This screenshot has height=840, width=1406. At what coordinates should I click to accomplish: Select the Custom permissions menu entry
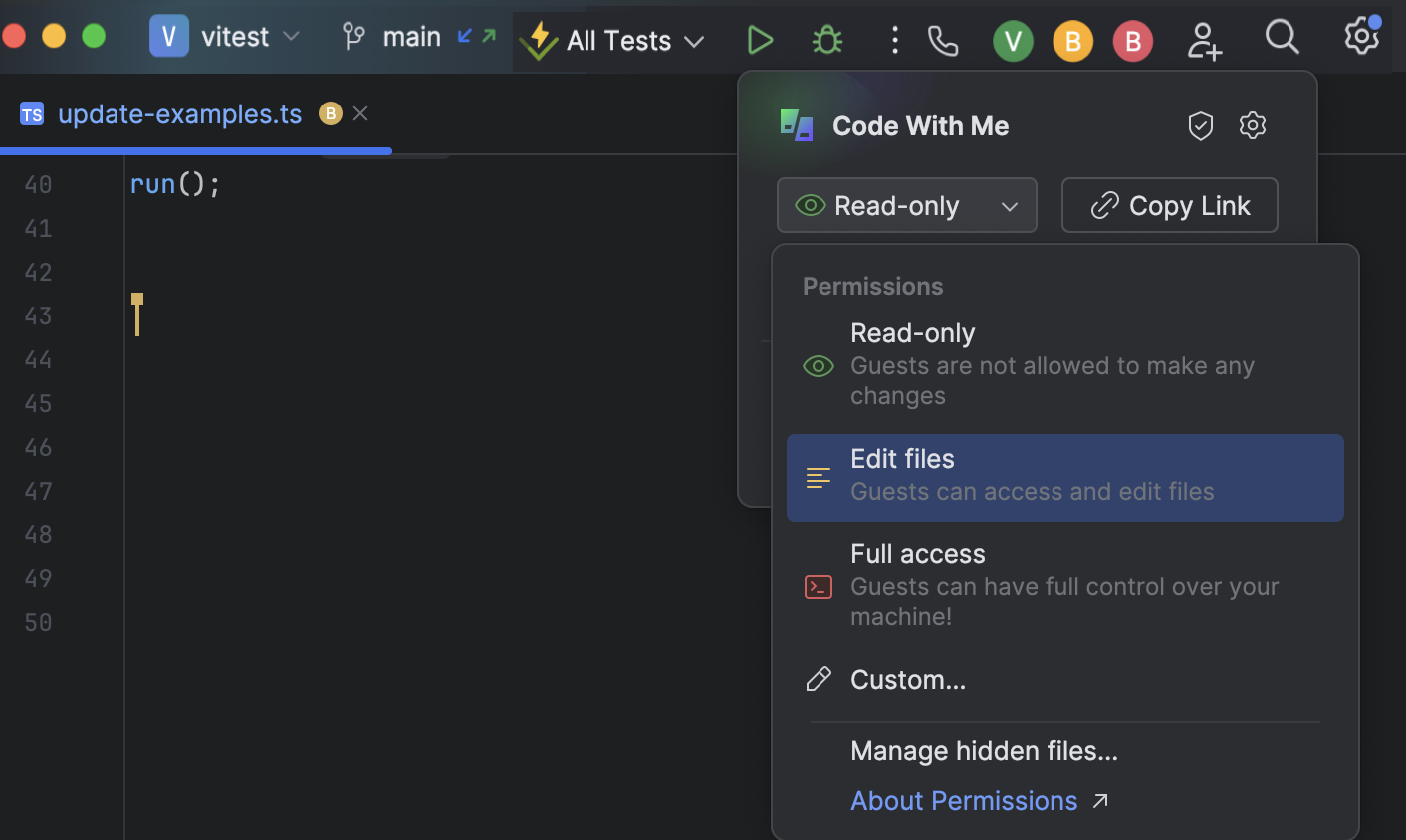click(x=907, y=679)
